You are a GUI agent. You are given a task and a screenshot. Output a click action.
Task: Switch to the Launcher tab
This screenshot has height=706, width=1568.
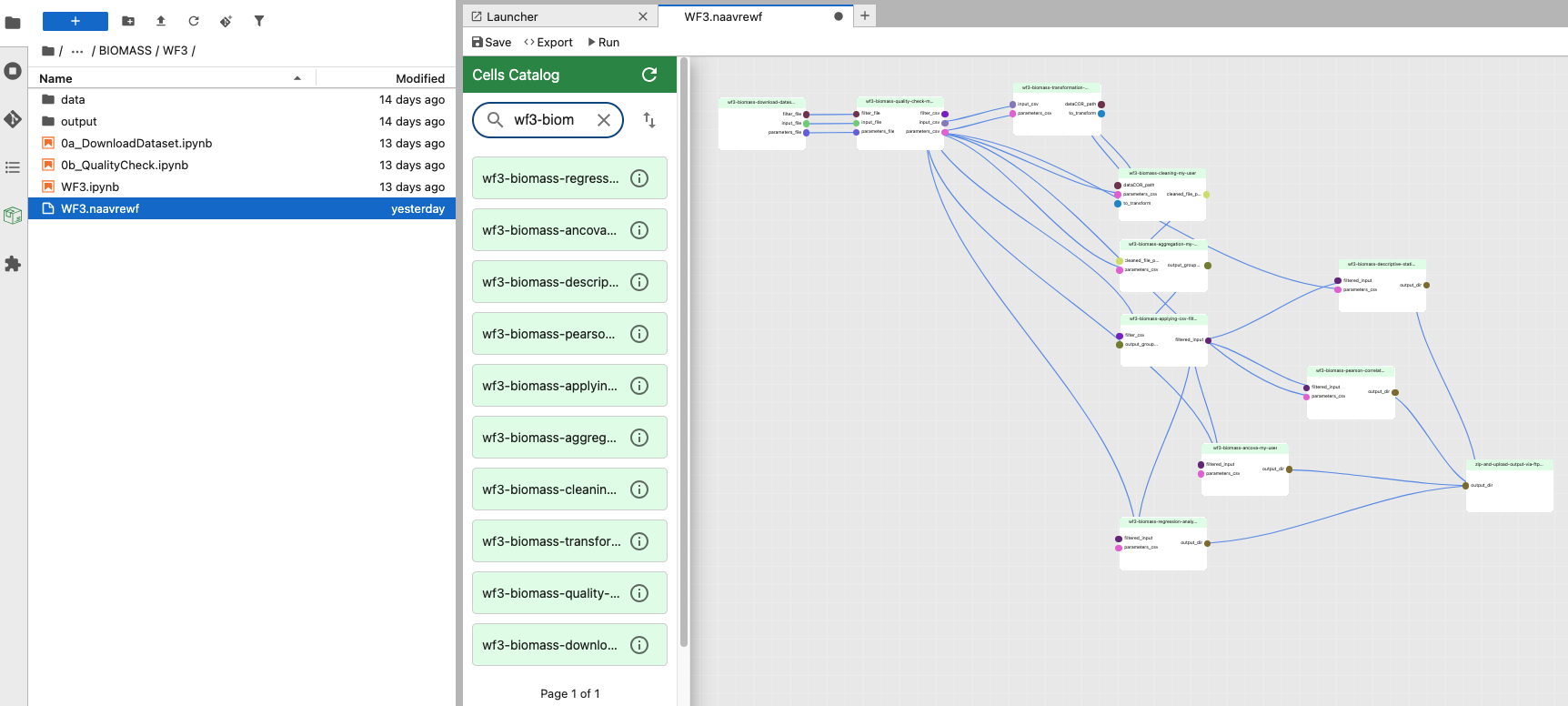512,16
